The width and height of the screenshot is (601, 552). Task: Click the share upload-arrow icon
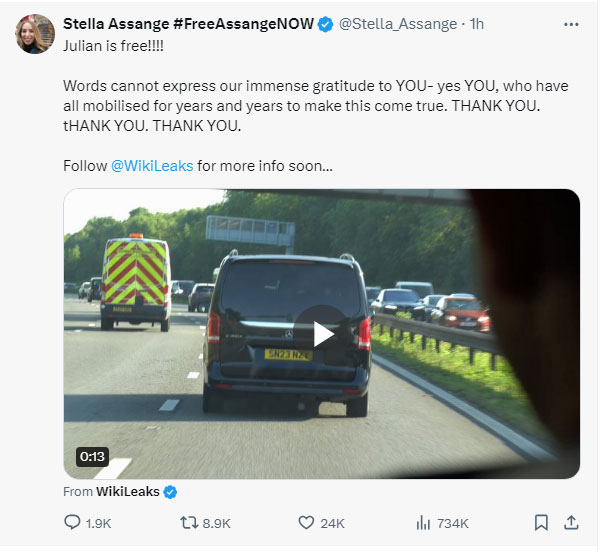[x=571, y=522]
